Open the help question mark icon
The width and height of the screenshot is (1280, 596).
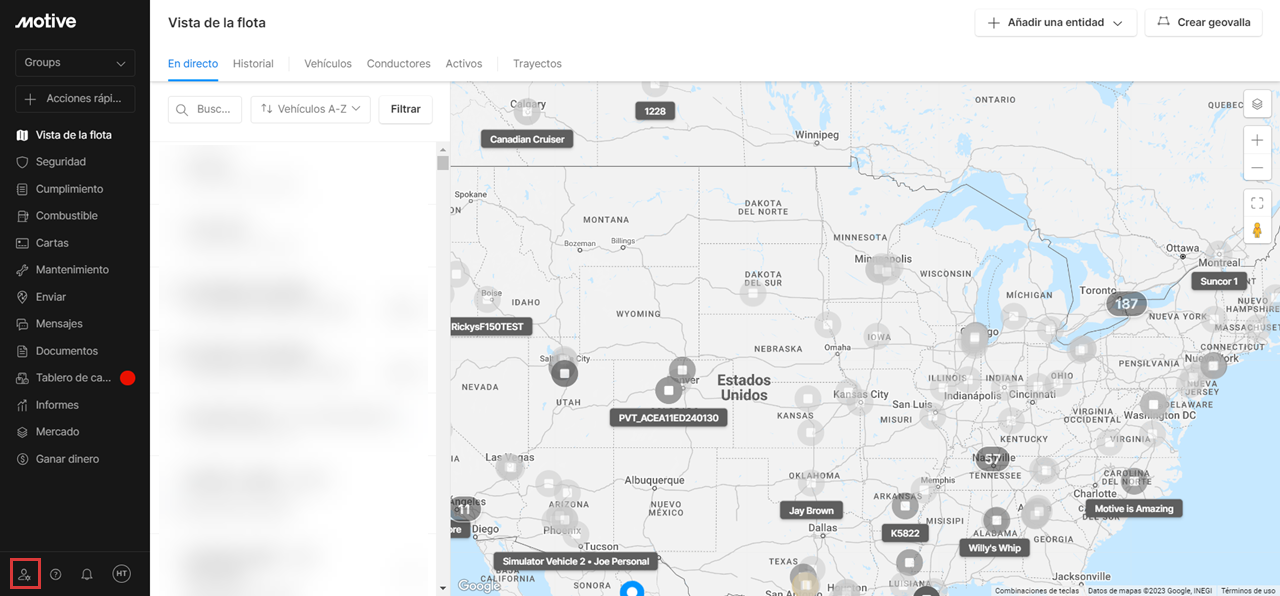(x=56, y=574)
